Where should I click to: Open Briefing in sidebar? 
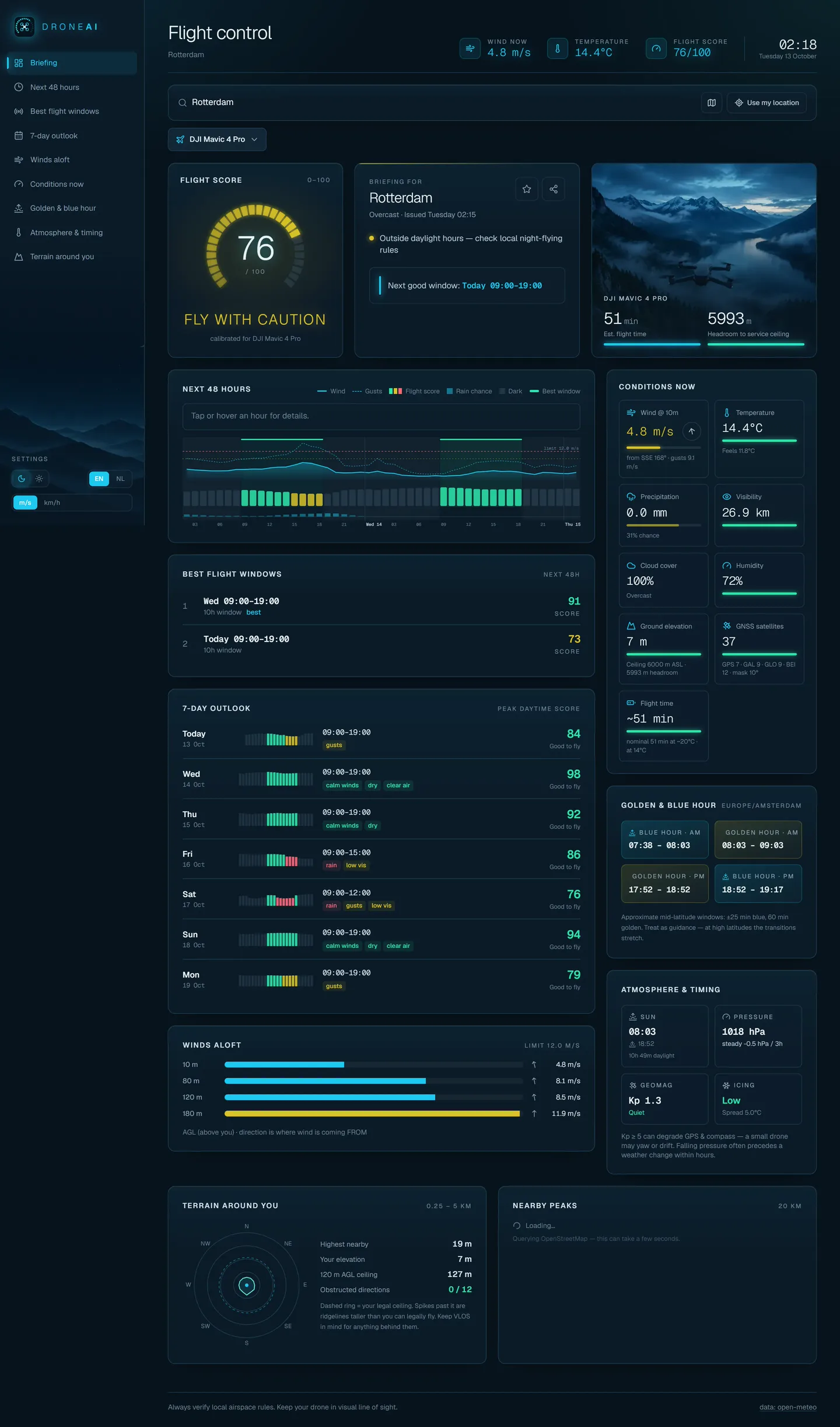tap(72, 63)
